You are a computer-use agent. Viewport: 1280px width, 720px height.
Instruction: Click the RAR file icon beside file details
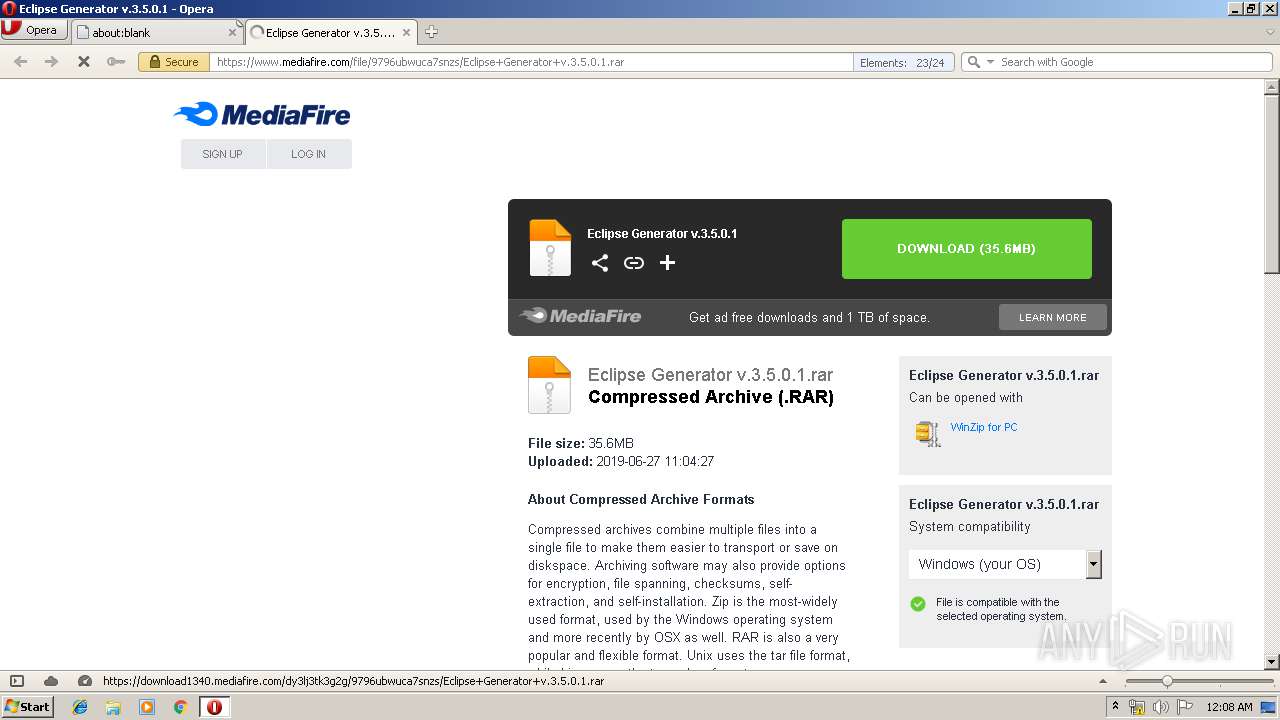[x=549, y=385]
